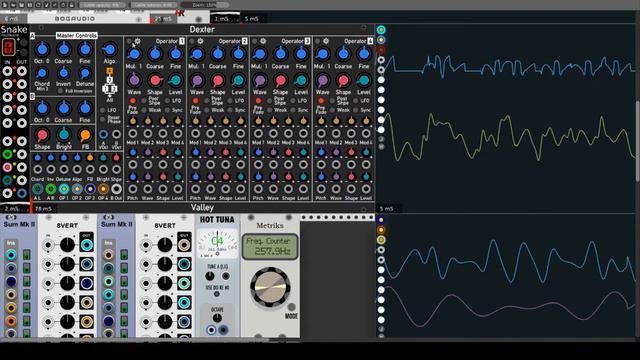This screenshot has height=360, width=640.
Task: Click Operator 2 Shape knob
Action: (218, 80)
